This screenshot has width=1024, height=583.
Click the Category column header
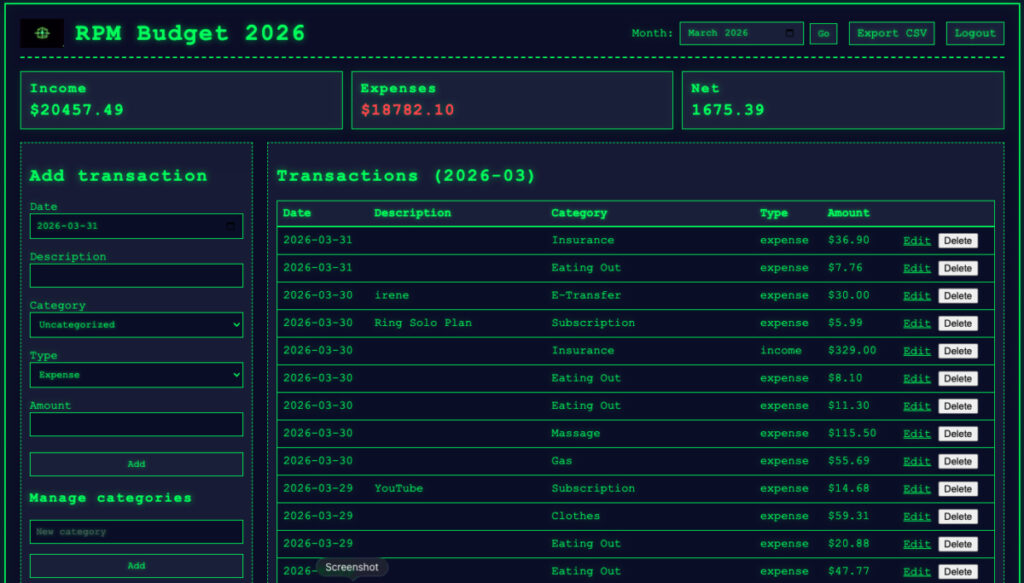[x=579, y=213]
